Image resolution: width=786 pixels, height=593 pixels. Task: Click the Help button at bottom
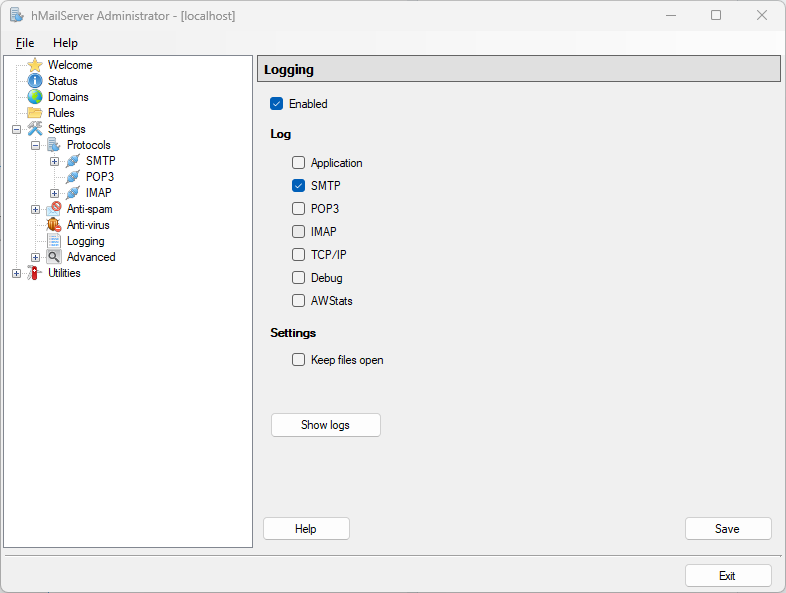click(x=306, y=529)
